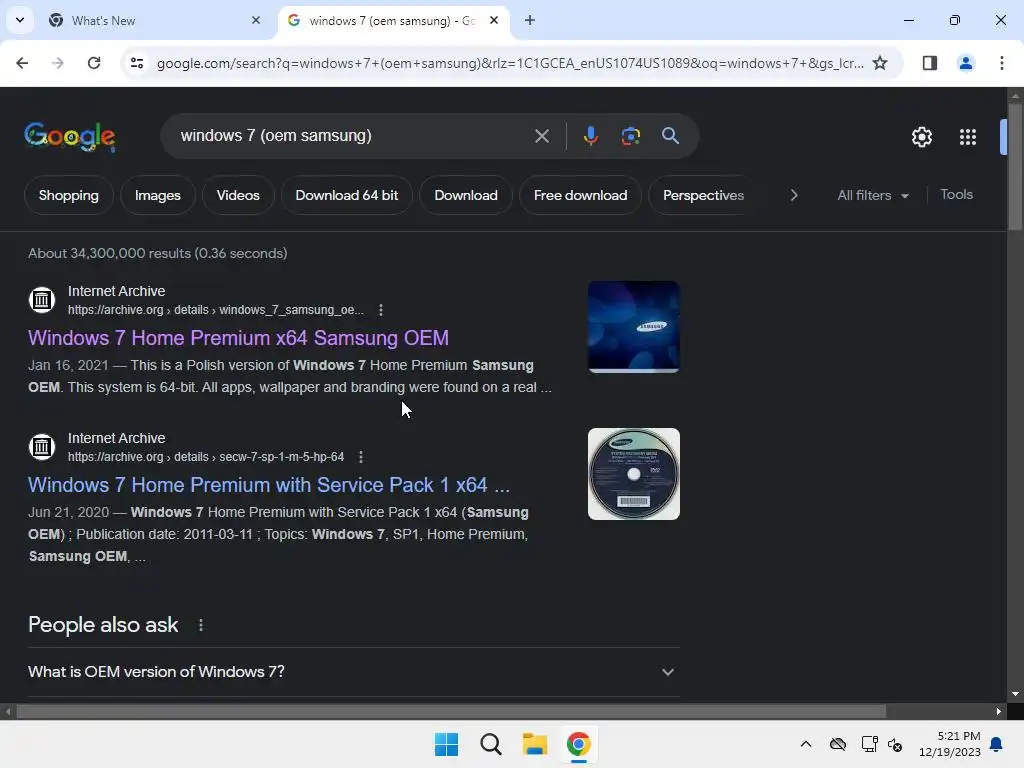View site information icon in address bar

(136, 63)
